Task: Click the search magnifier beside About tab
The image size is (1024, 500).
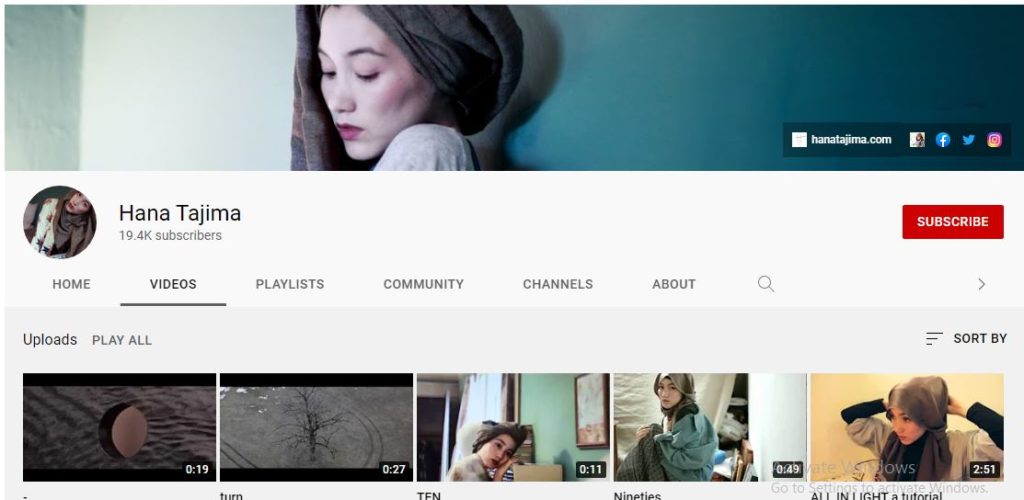Action: coord(766,284)
